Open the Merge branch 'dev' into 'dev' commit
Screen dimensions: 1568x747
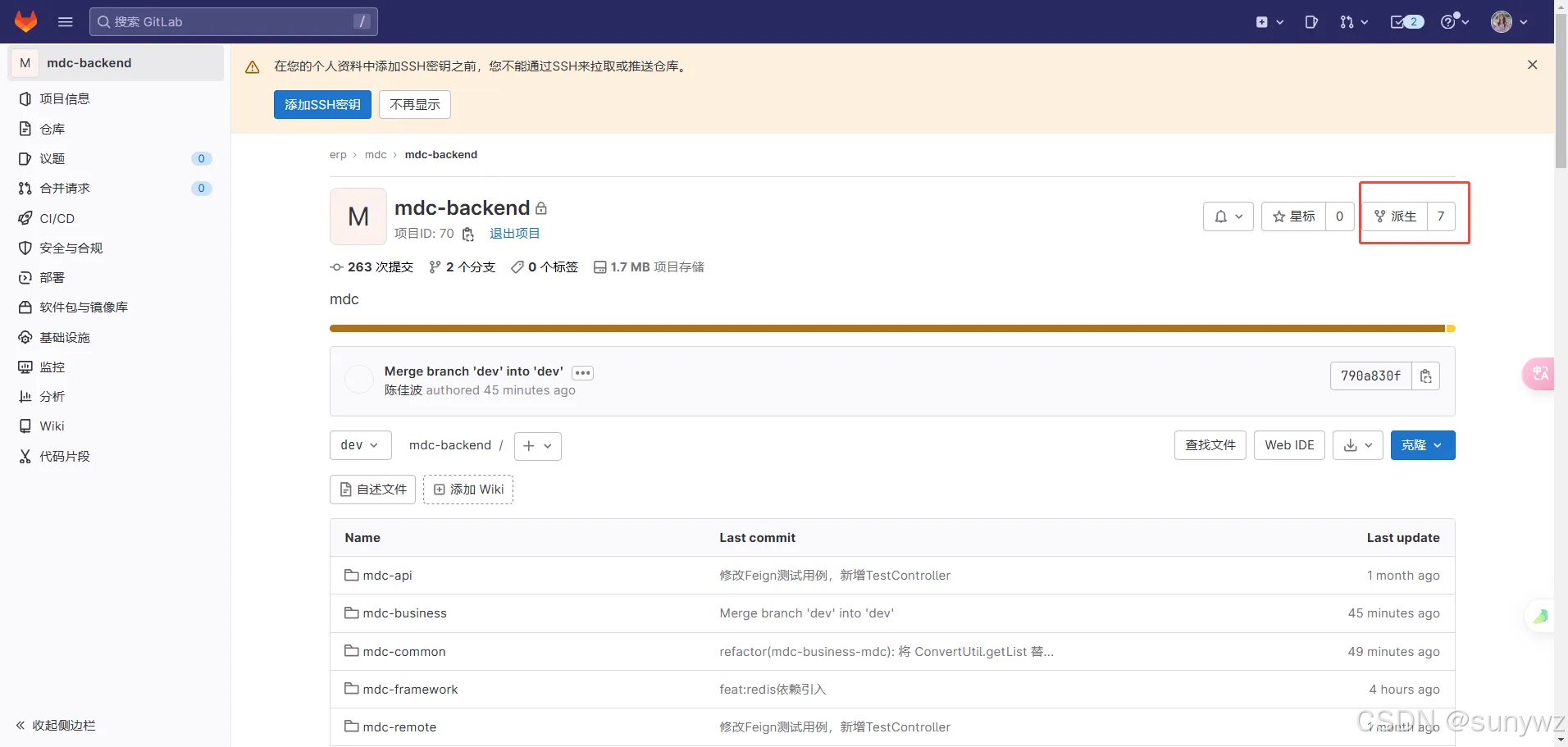[x=474, y=371]
